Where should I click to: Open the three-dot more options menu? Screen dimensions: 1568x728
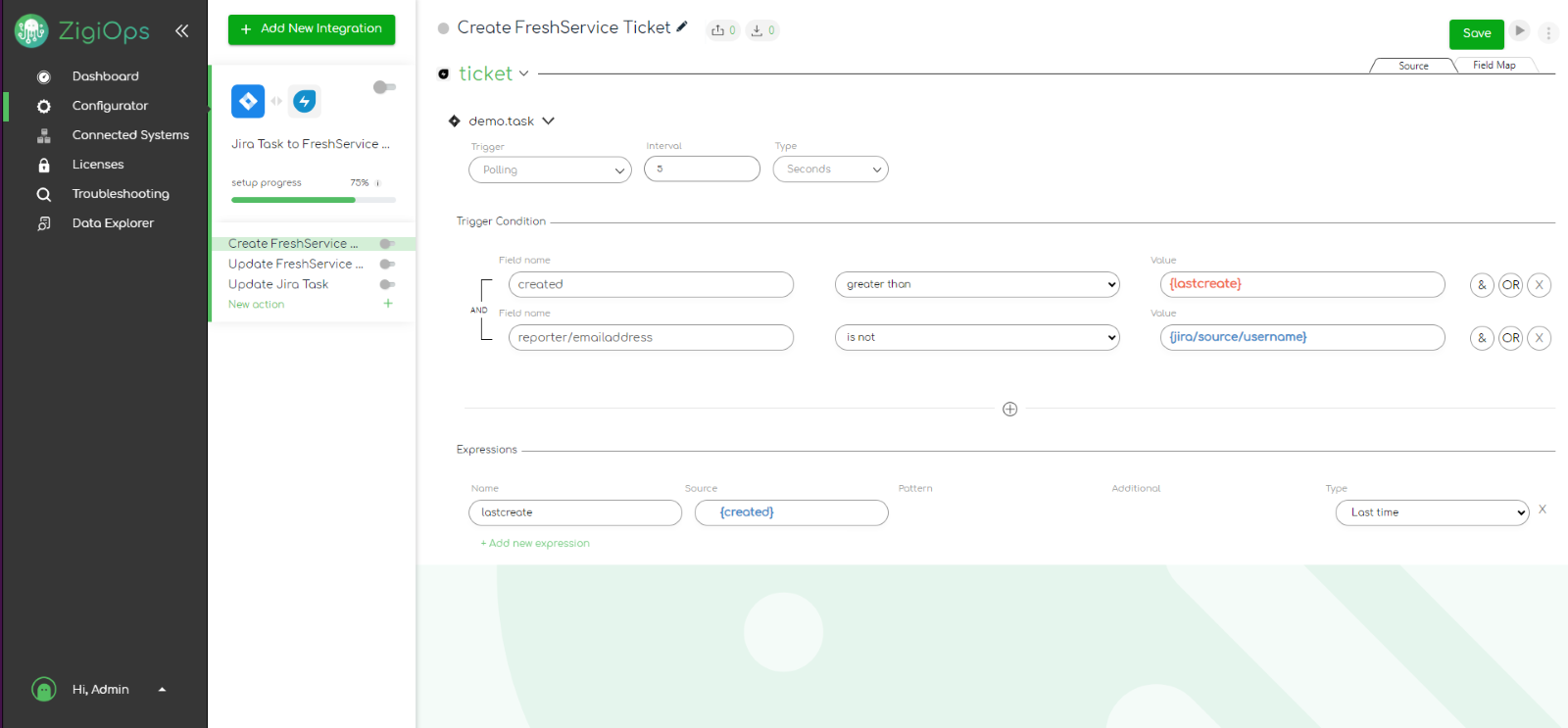[x=1548, y=33]
